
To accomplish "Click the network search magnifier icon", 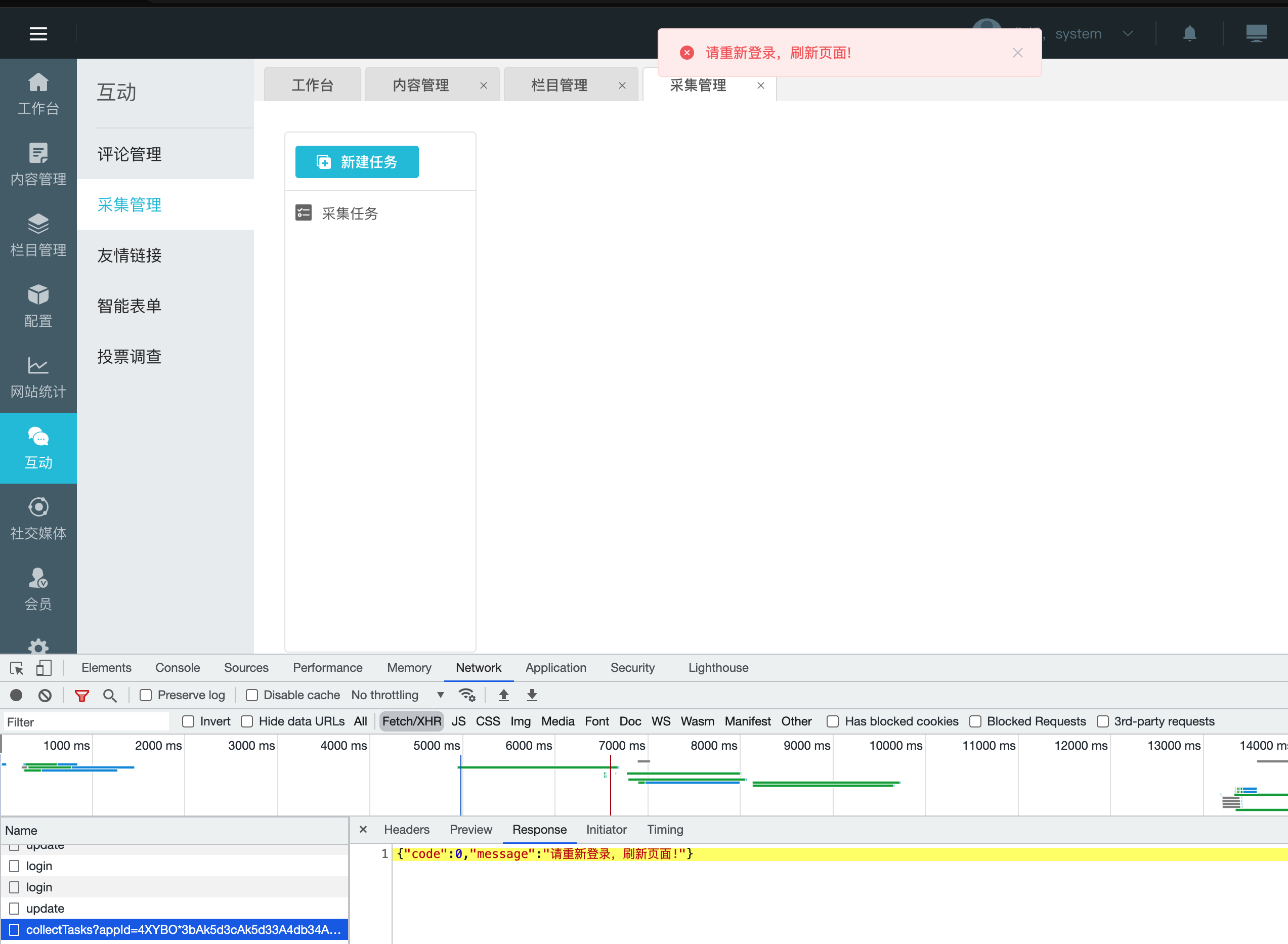I will [110, 696].
